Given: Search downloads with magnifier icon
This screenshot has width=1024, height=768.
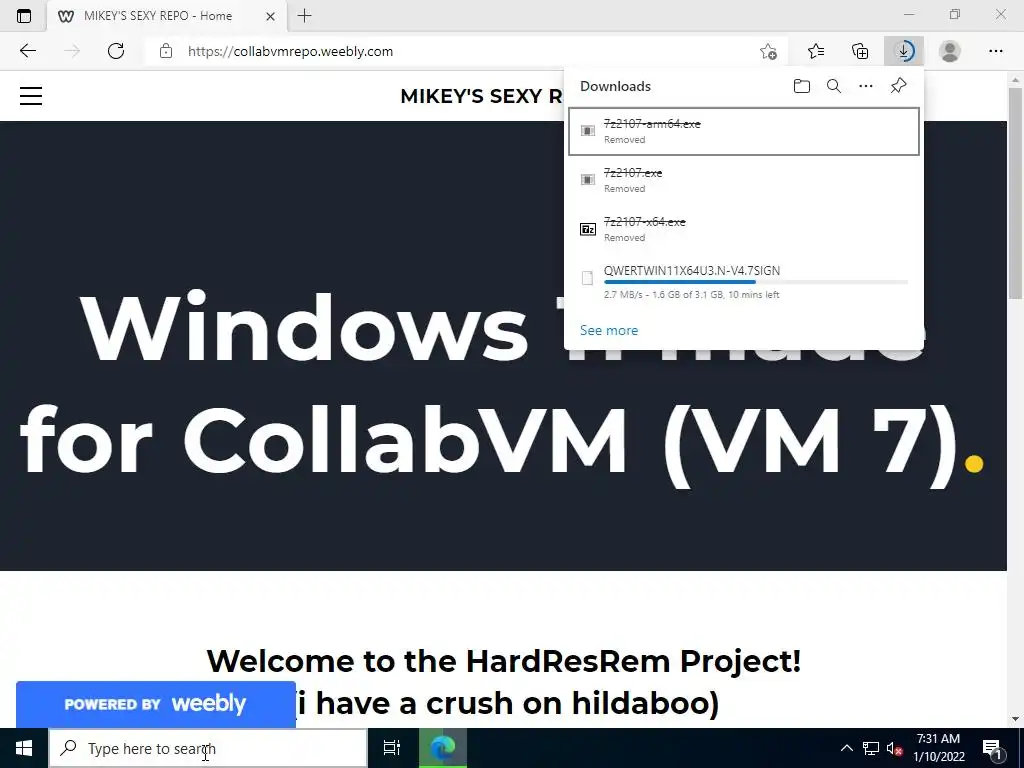Looking at the screenshot, I should (x=834, y=86).
